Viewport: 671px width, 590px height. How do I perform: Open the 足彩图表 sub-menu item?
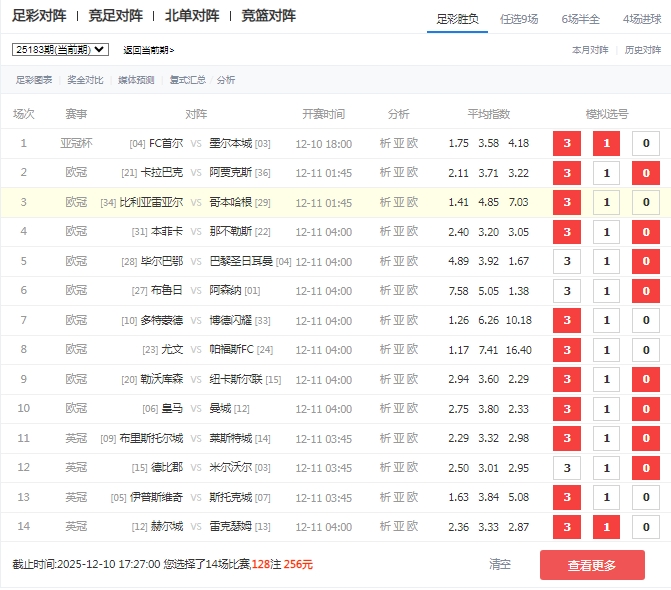coord(35,80)
